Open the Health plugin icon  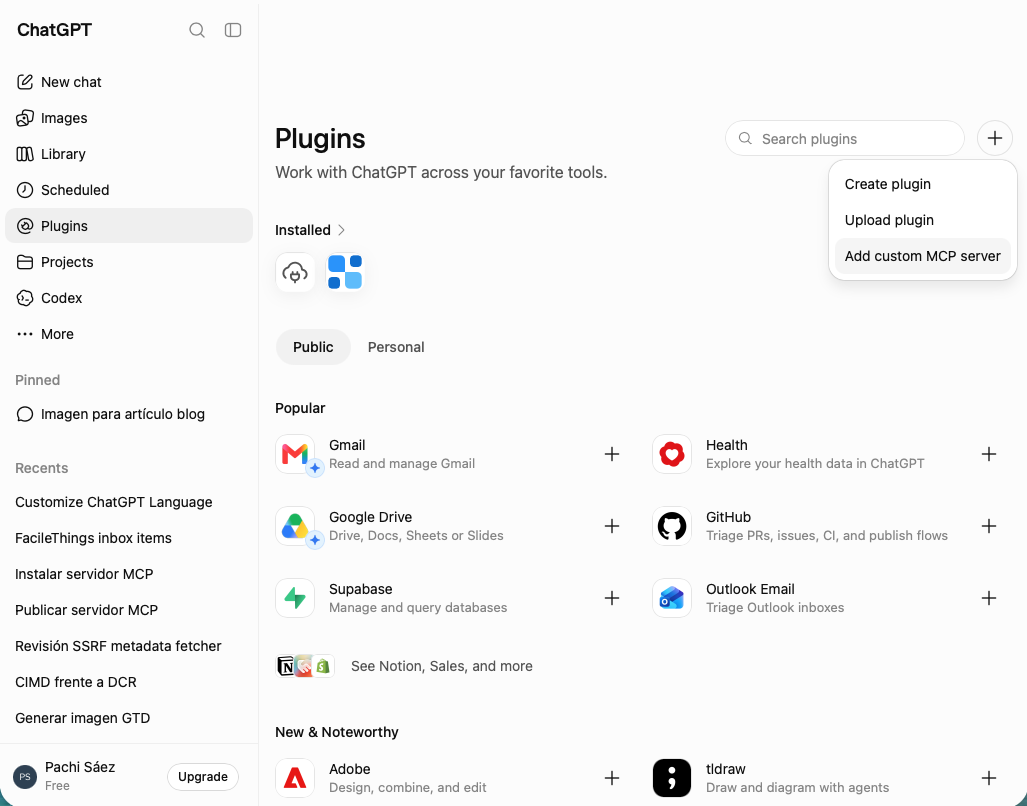(x=672, y=454)
